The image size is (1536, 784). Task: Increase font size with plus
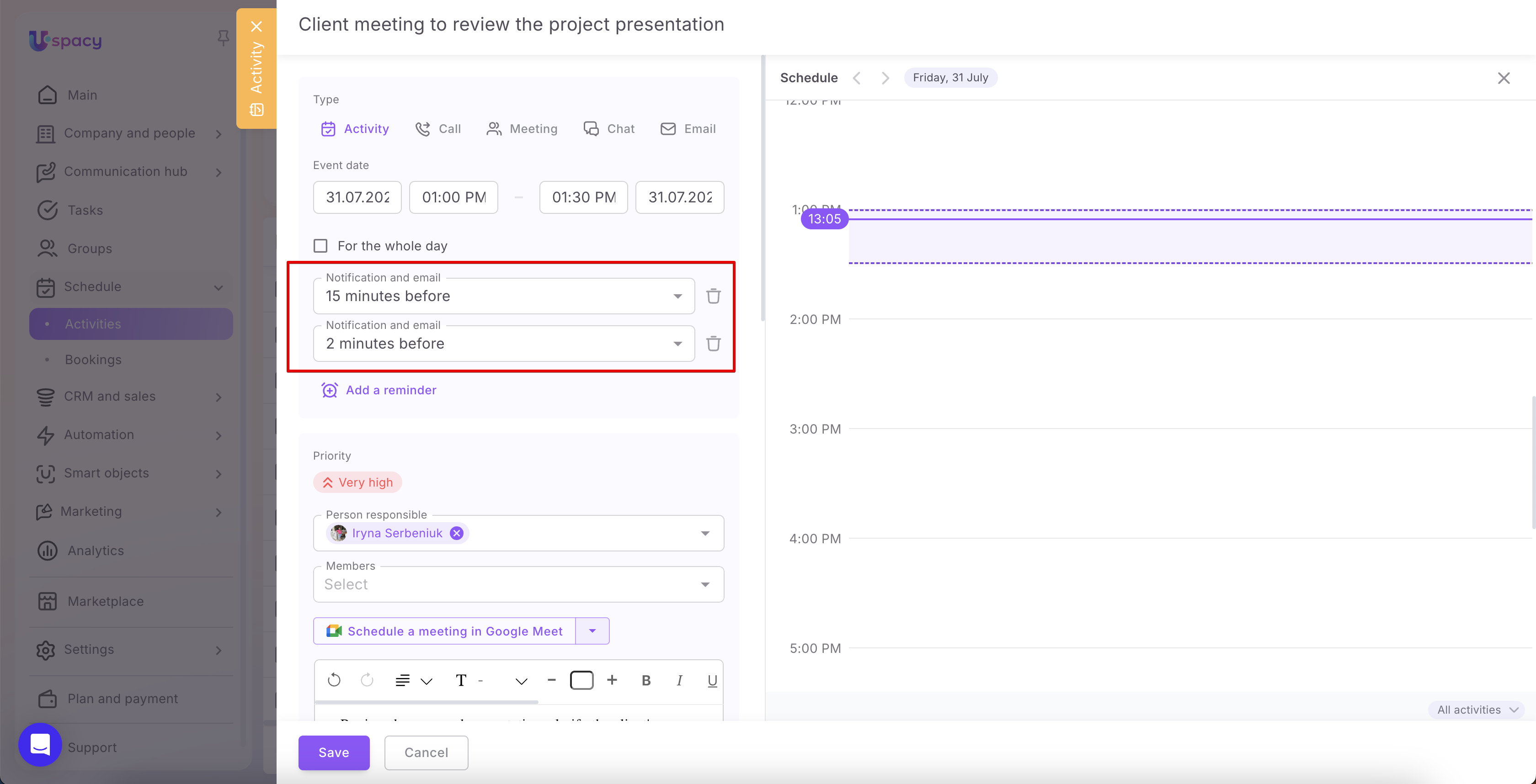(x=612, y=680)
